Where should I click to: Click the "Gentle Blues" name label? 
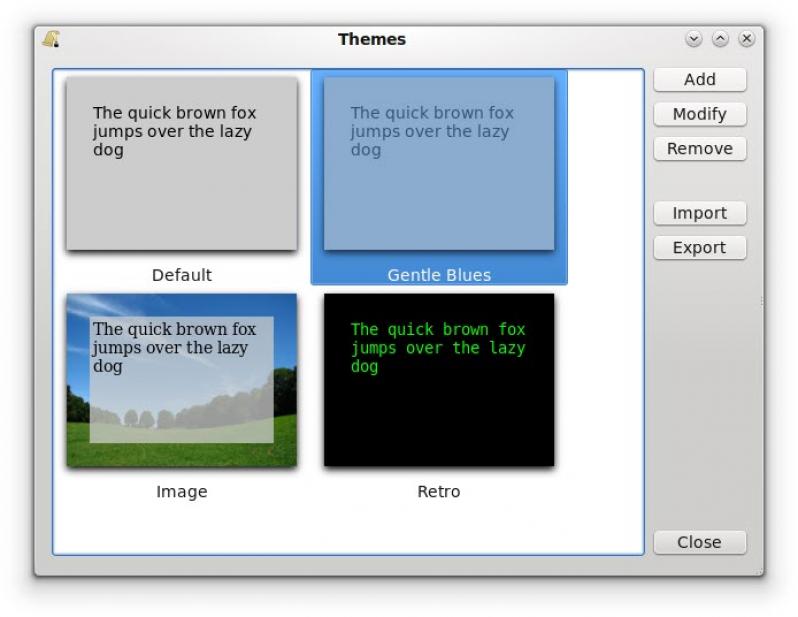(x=438, y=275)
